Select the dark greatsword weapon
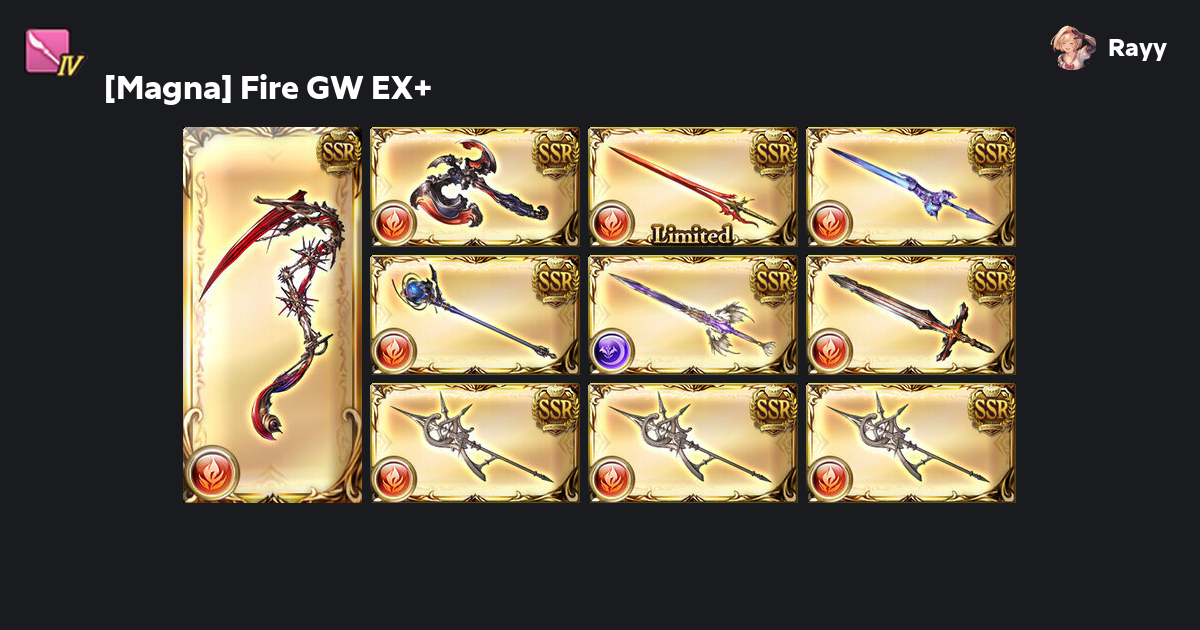Viewport: 1200px width, 630px height. click(x=911, y=315)
